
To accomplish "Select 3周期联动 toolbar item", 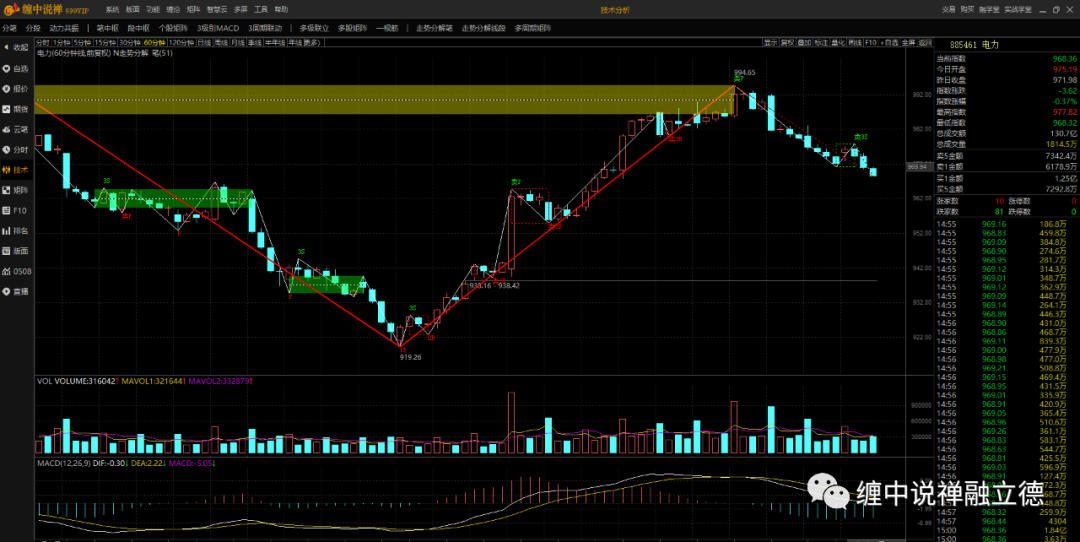I will (x=265, y=28).
